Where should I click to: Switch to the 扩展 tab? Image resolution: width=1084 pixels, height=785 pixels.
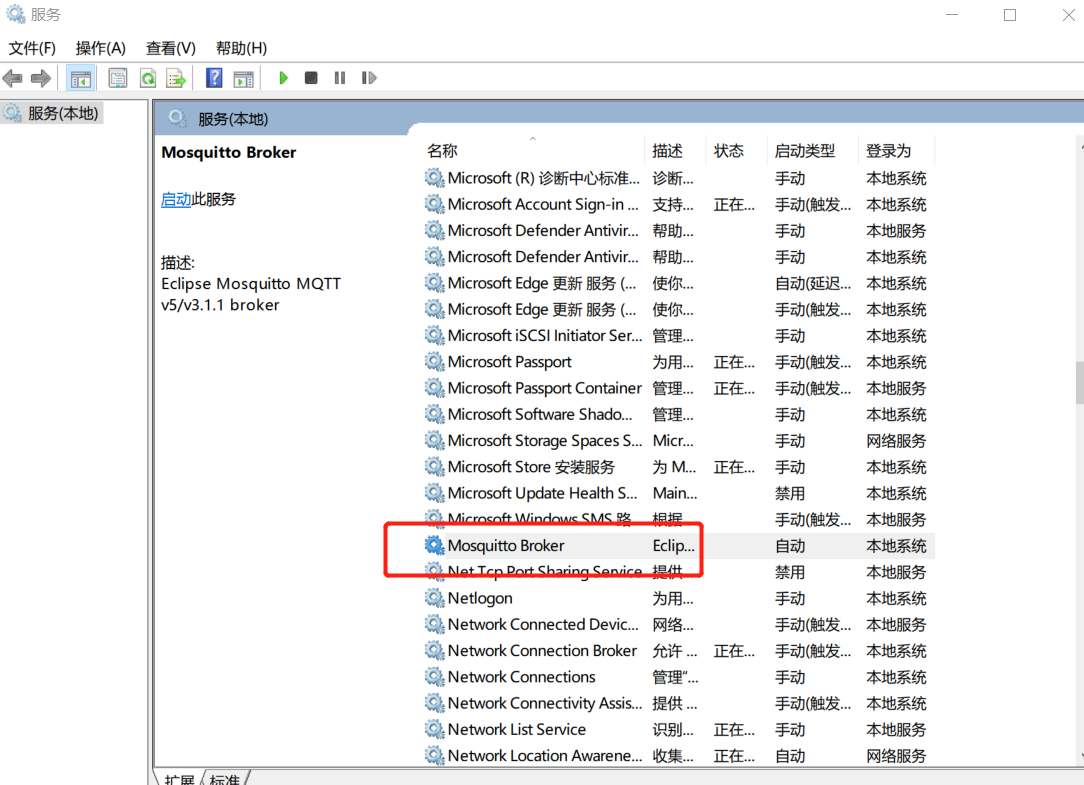179,779
